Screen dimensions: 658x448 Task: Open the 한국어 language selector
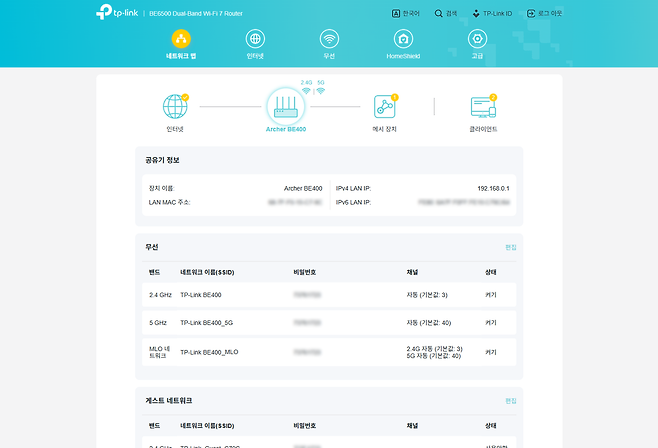[x=404, y=14]
